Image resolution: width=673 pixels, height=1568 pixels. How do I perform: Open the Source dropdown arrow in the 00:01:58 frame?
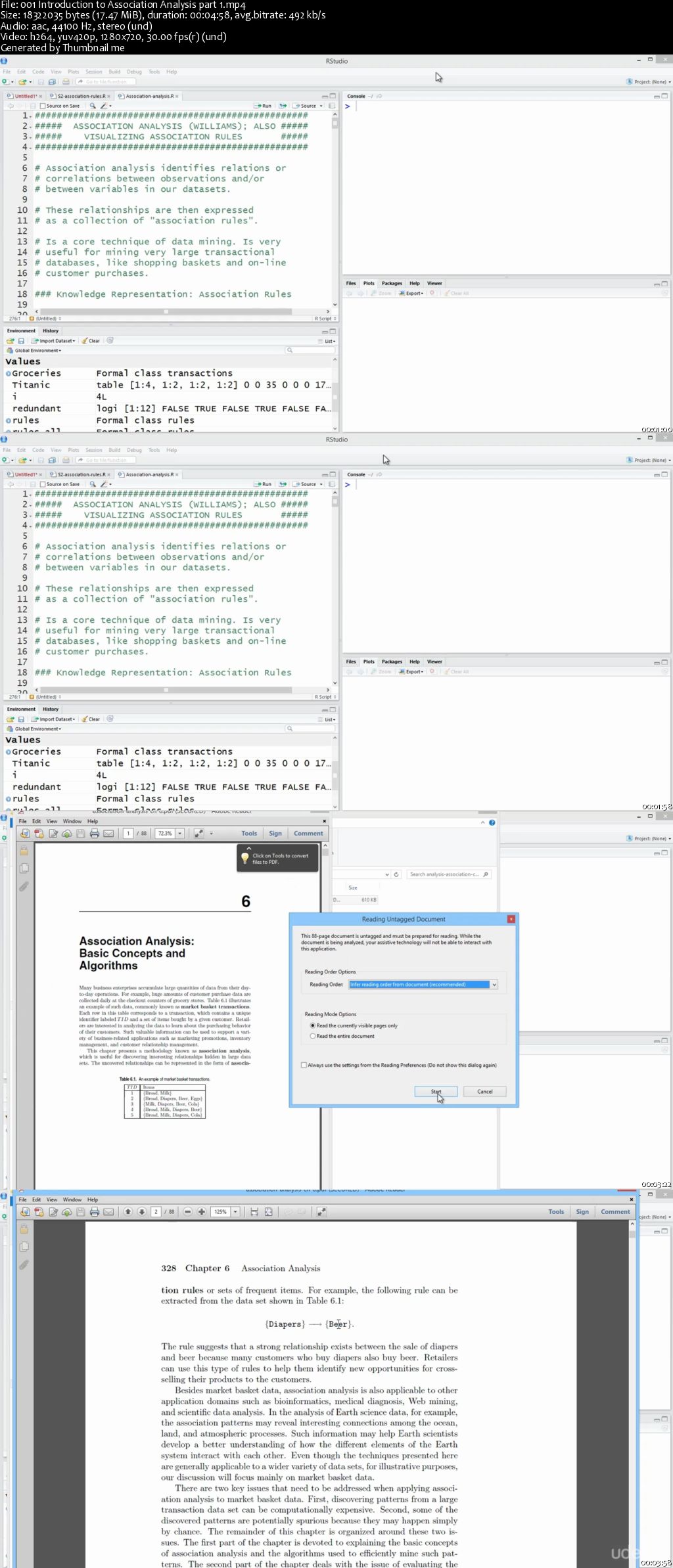(321, 484)
